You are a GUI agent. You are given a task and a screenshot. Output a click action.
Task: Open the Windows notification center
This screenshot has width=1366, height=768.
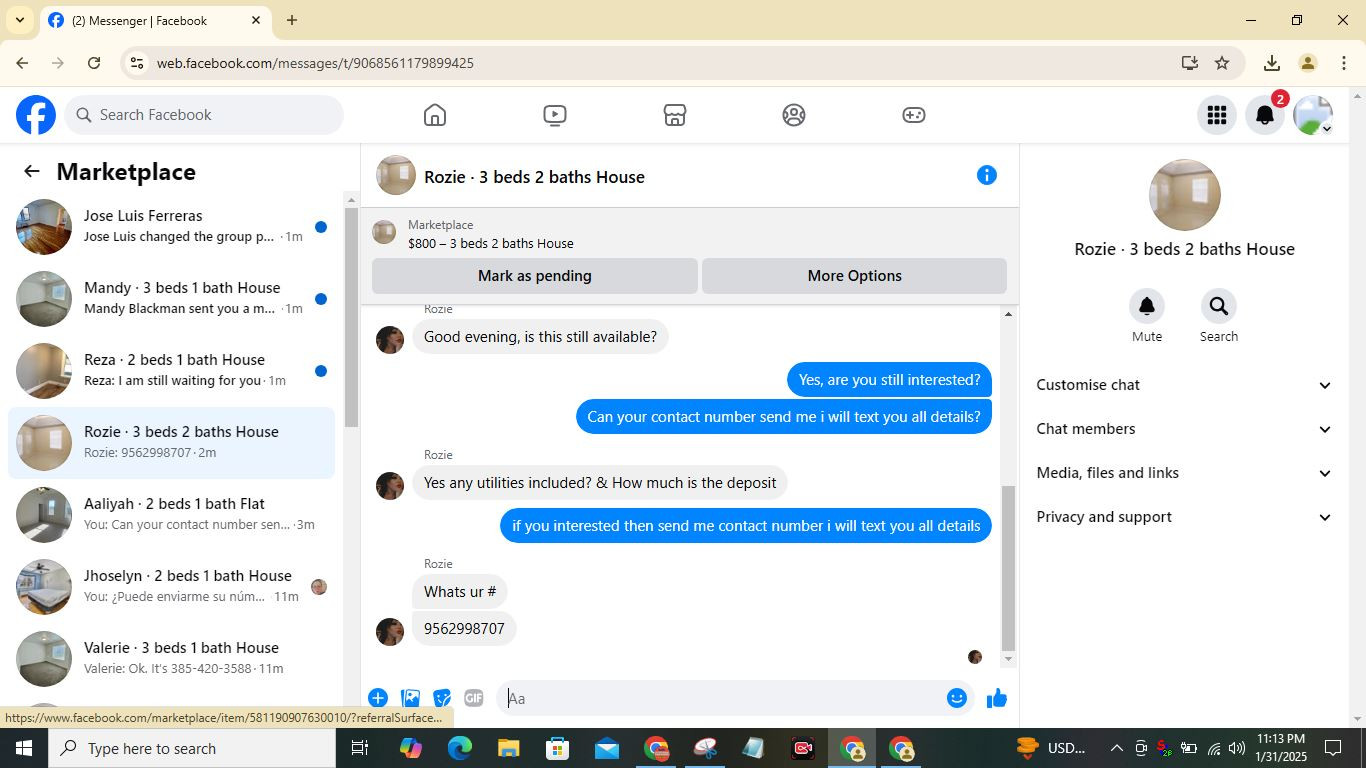pos(1333,748)
